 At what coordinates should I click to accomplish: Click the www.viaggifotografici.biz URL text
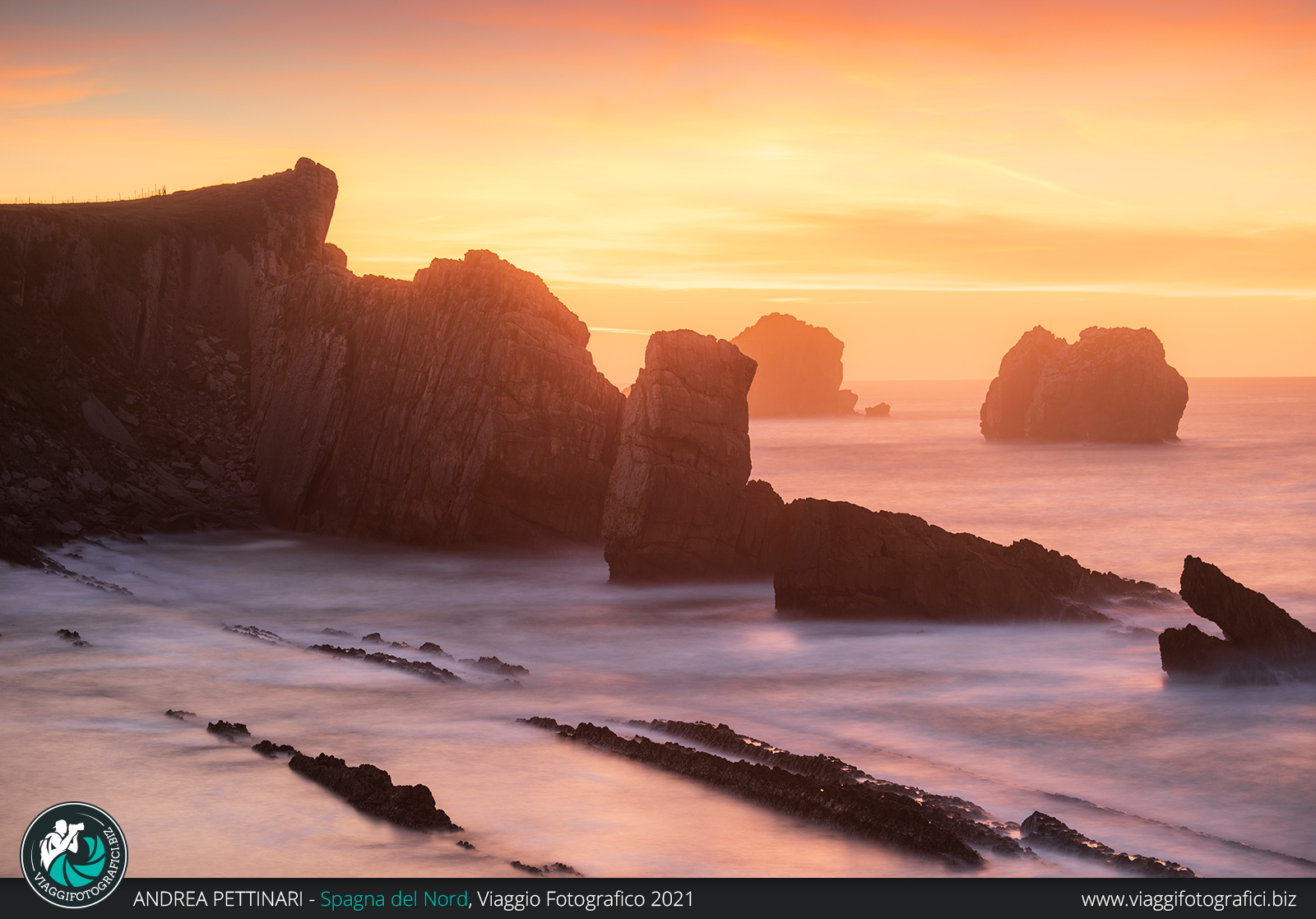click(1189, 899)
